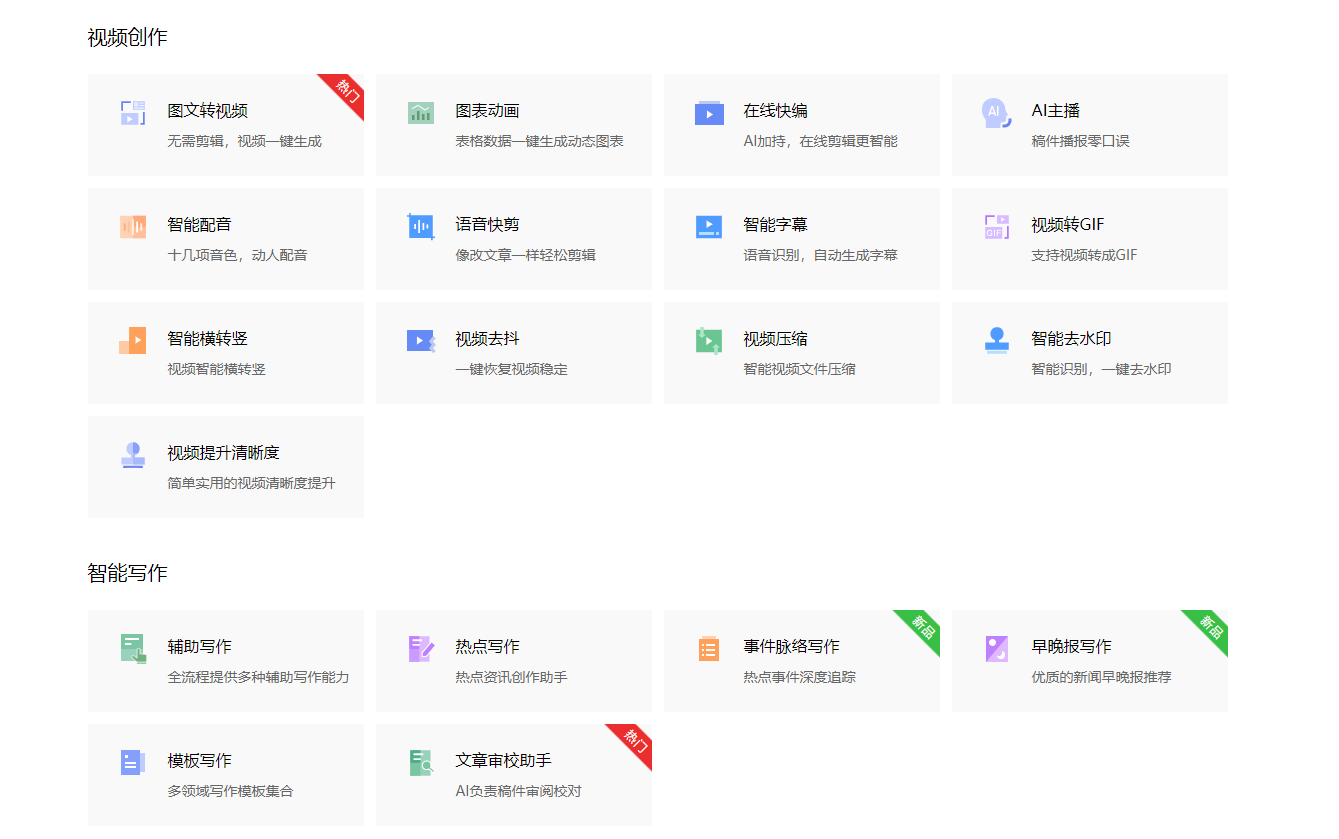
Task: Click the AI主播 avatar icon
Action: (x=996, y=113)
